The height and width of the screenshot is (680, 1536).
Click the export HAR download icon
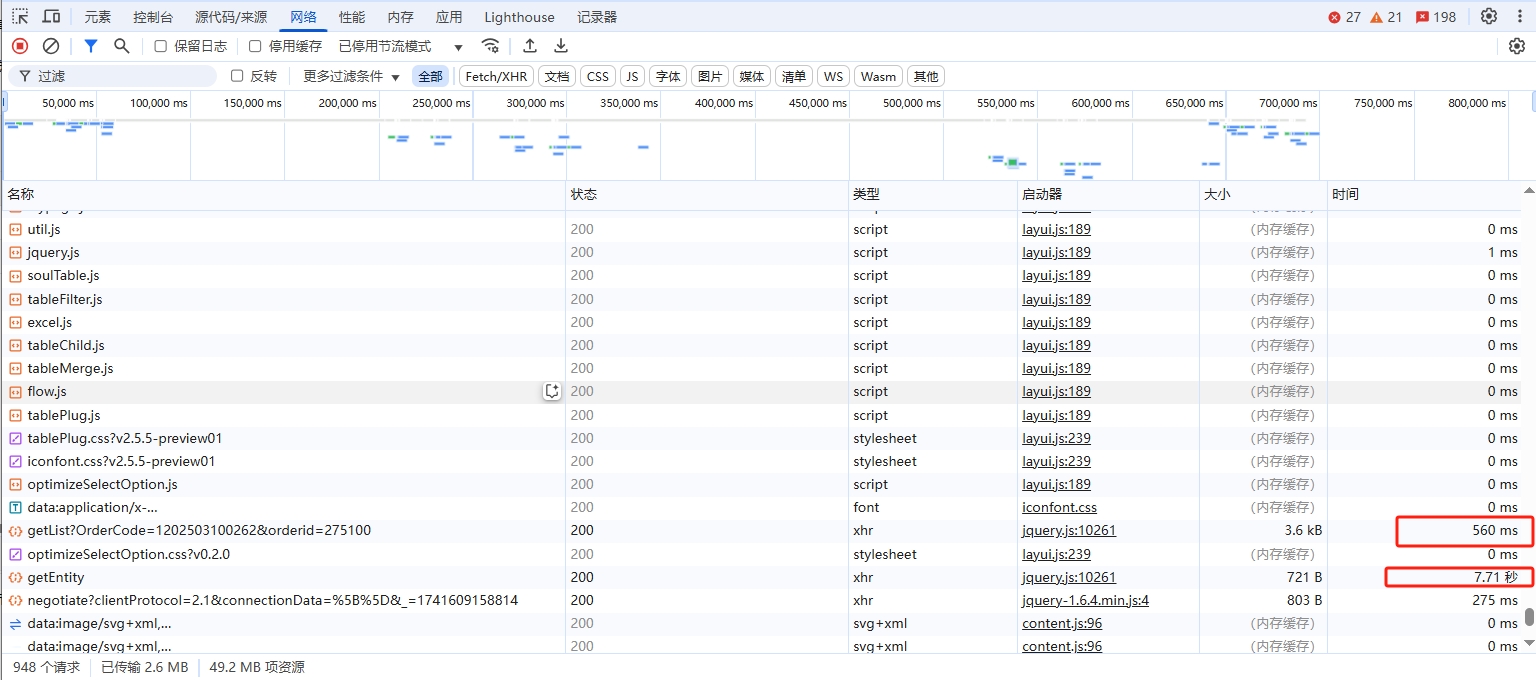pos(561,46)
